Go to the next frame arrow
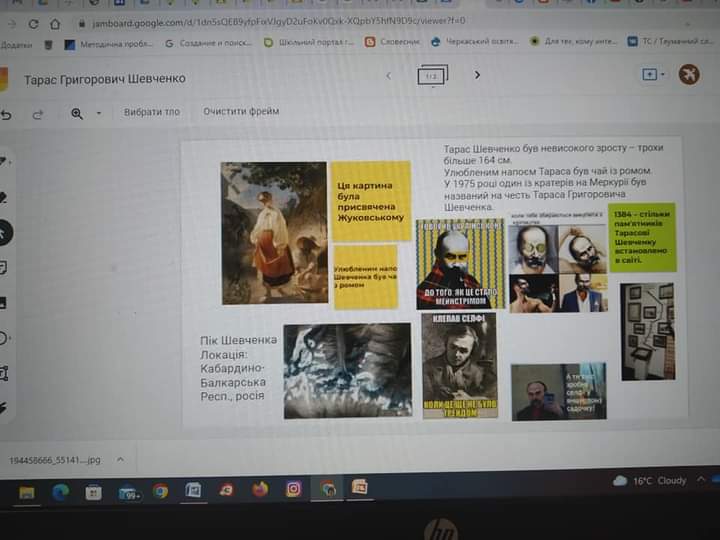720x540 pixels. (x=477, y=75)
